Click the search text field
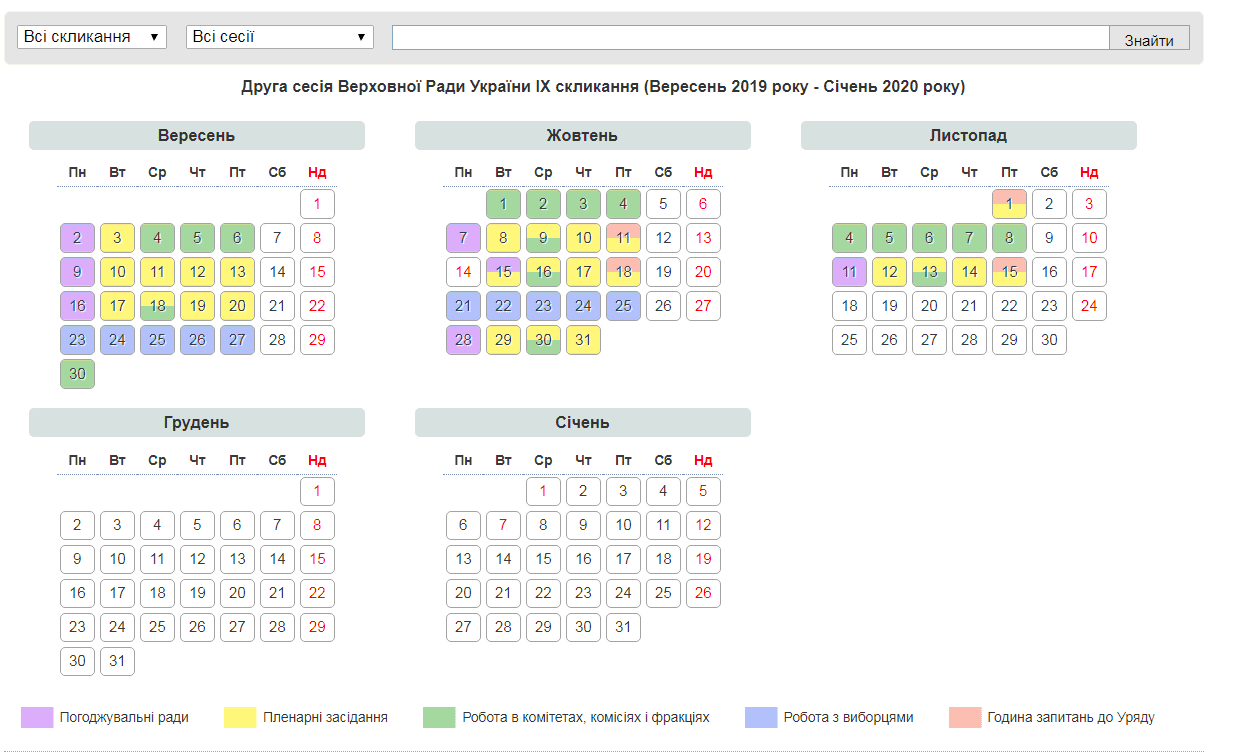Image resolution: width=1238 pixels, height=752 pixels. coord(751,37)
